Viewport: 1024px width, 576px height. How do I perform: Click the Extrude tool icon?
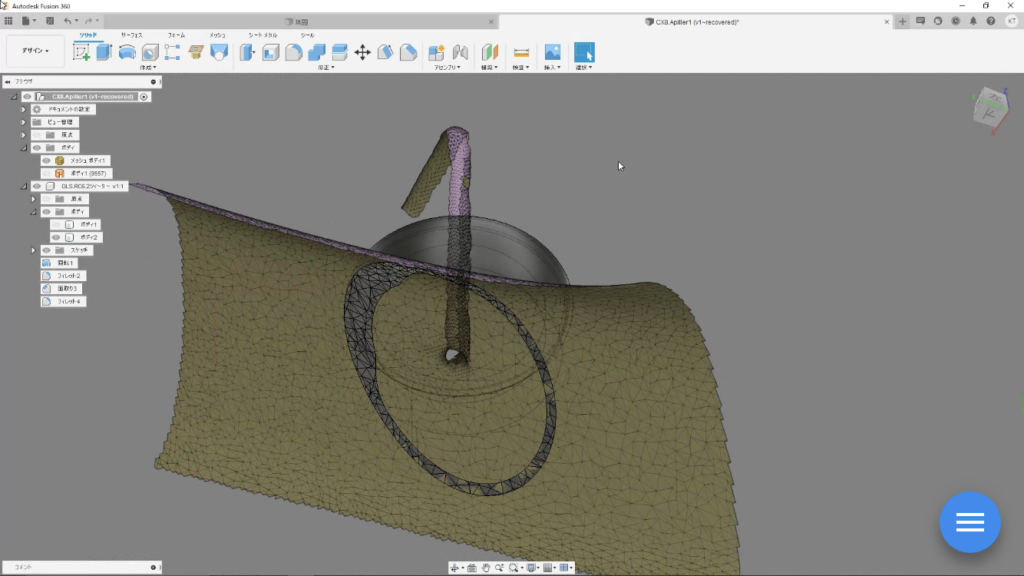pyautogui.click(x=104, y=52)
